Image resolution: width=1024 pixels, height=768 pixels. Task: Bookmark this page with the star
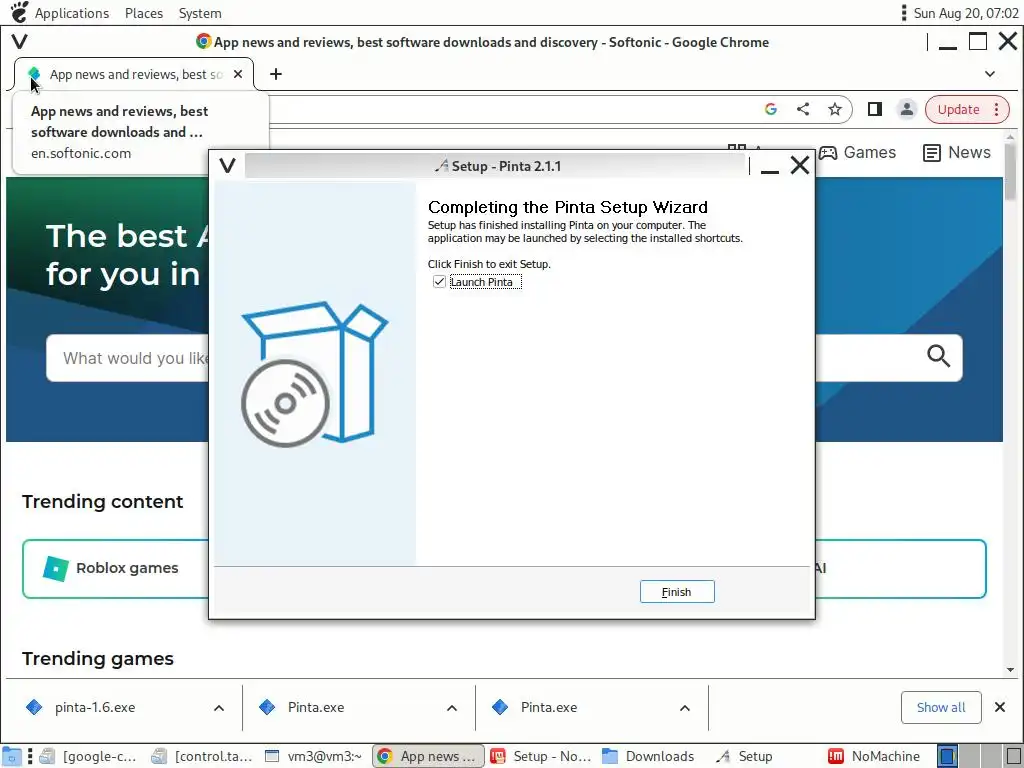point(835,109)
